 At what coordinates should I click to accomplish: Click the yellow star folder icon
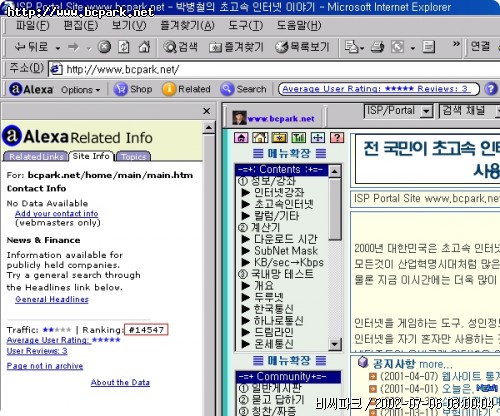[279, 137]
